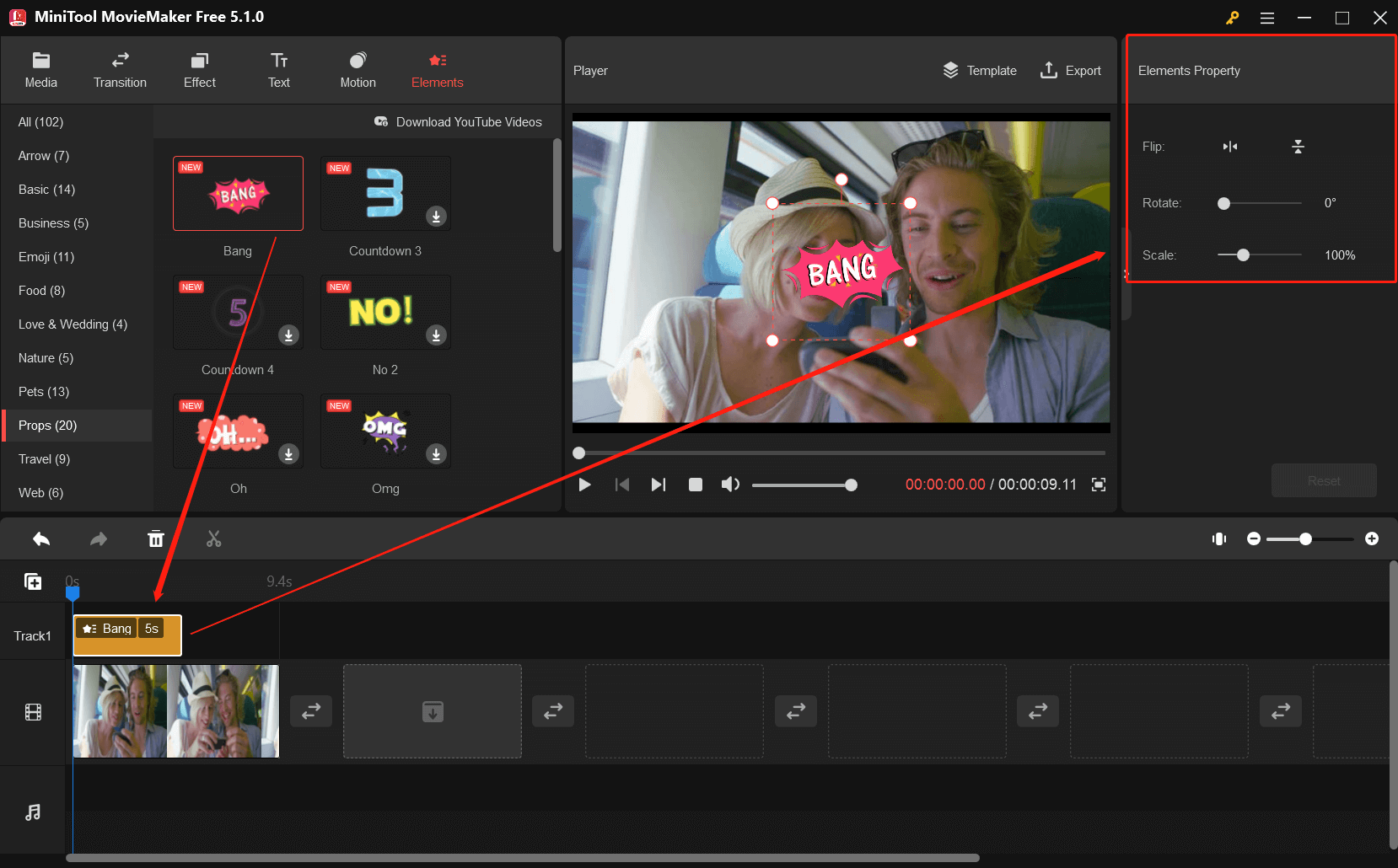Select the Arrow (7) category
This screenshot has height=868, width=1398.
click(x=77, y=156)
